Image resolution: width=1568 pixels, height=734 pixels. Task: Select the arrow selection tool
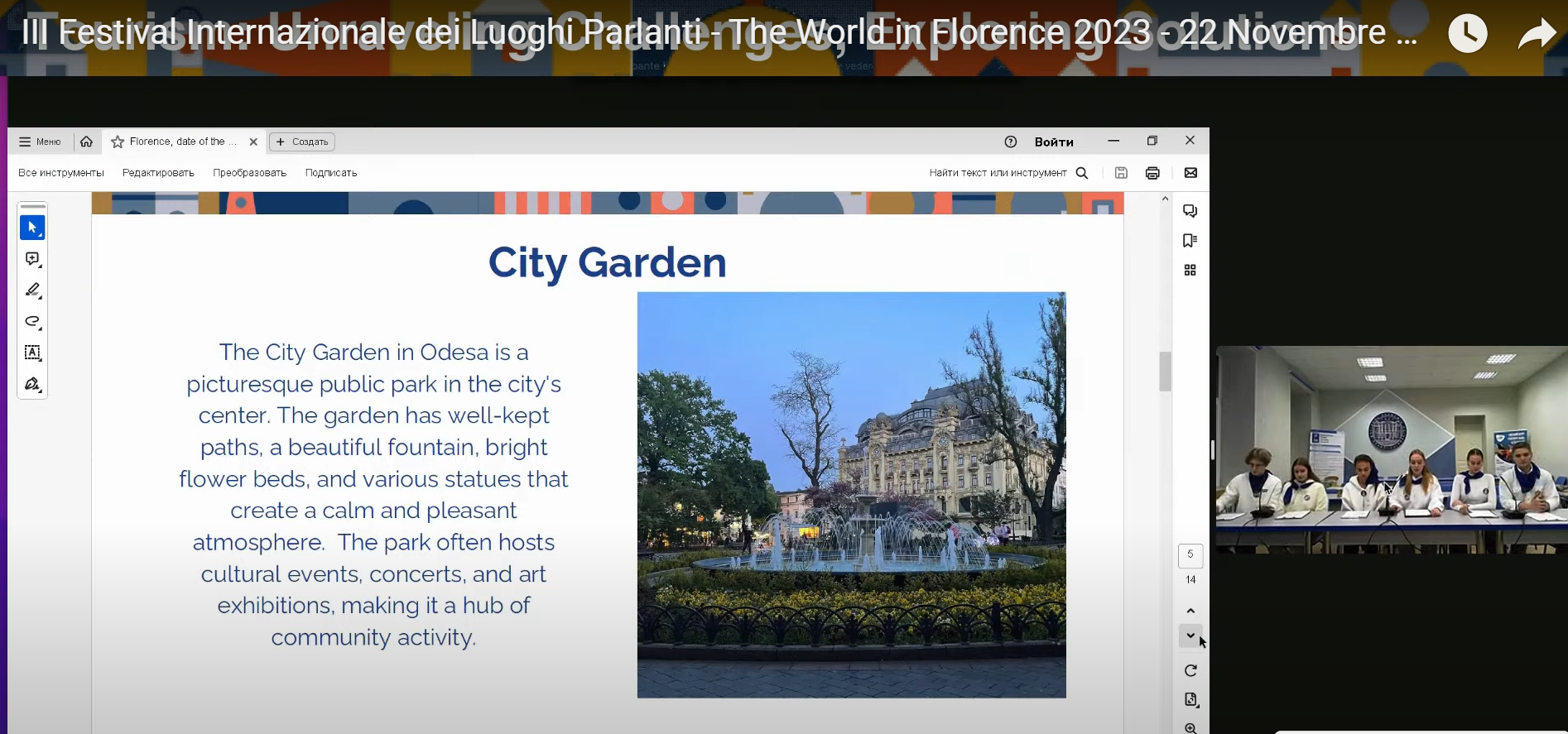pyautogui.click(x=32, y=228)
